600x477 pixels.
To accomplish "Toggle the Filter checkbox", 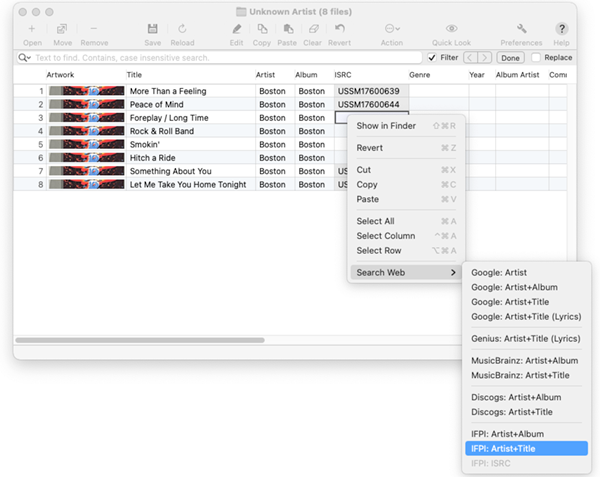I will [x=432, y=58].
